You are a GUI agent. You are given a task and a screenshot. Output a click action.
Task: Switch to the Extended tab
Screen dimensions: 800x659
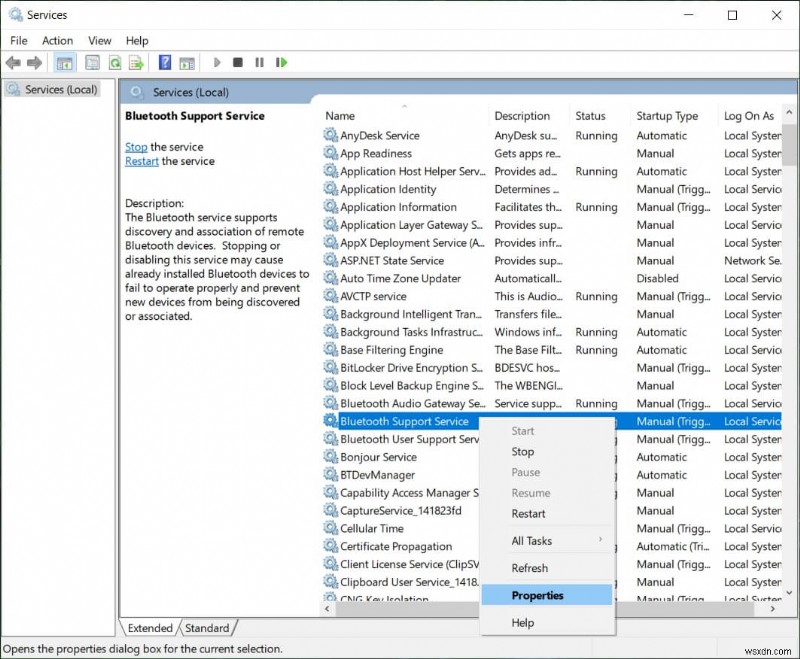point(150,628)
